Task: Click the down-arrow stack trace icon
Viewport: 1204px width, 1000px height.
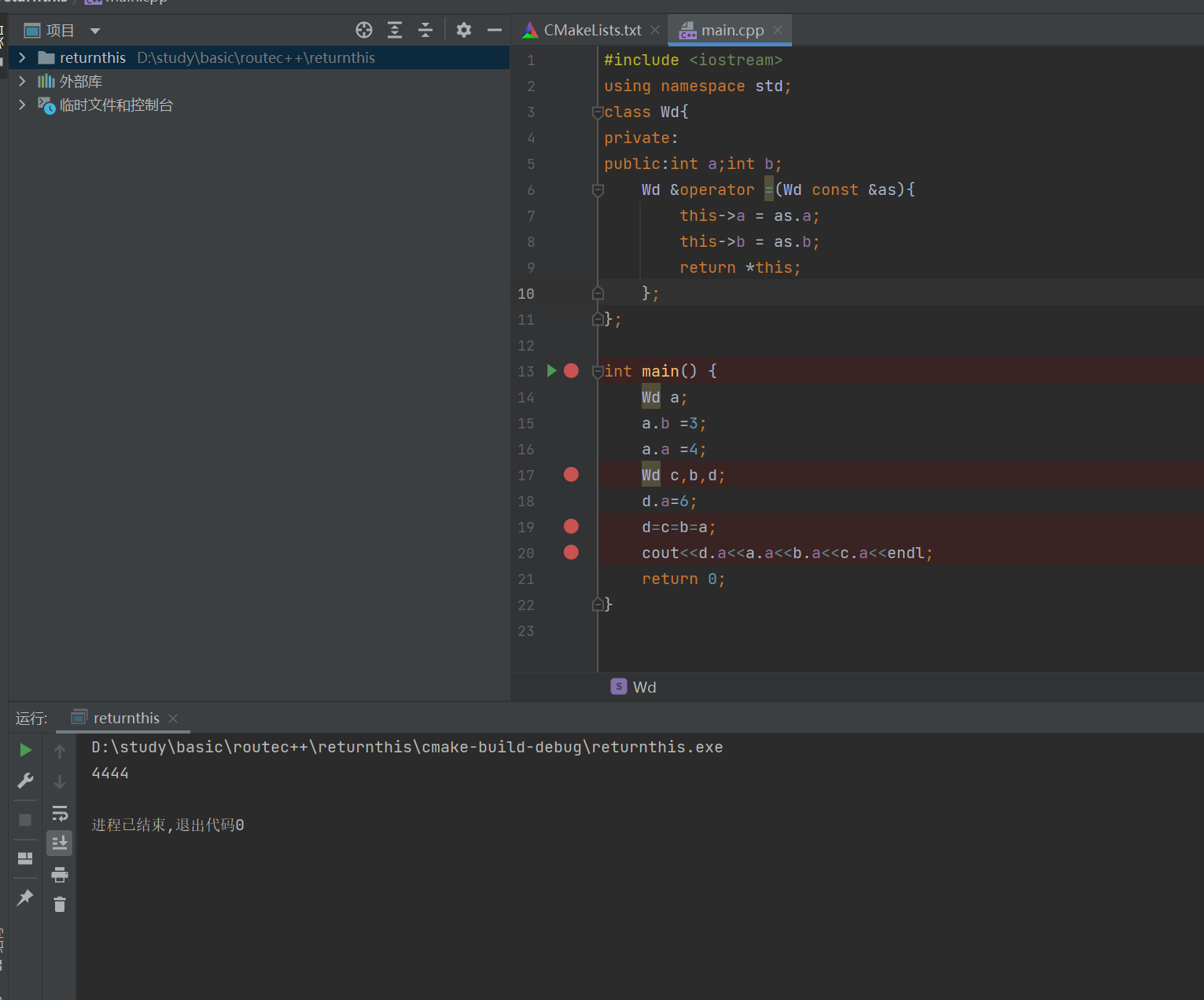Action: pos(60,782)
